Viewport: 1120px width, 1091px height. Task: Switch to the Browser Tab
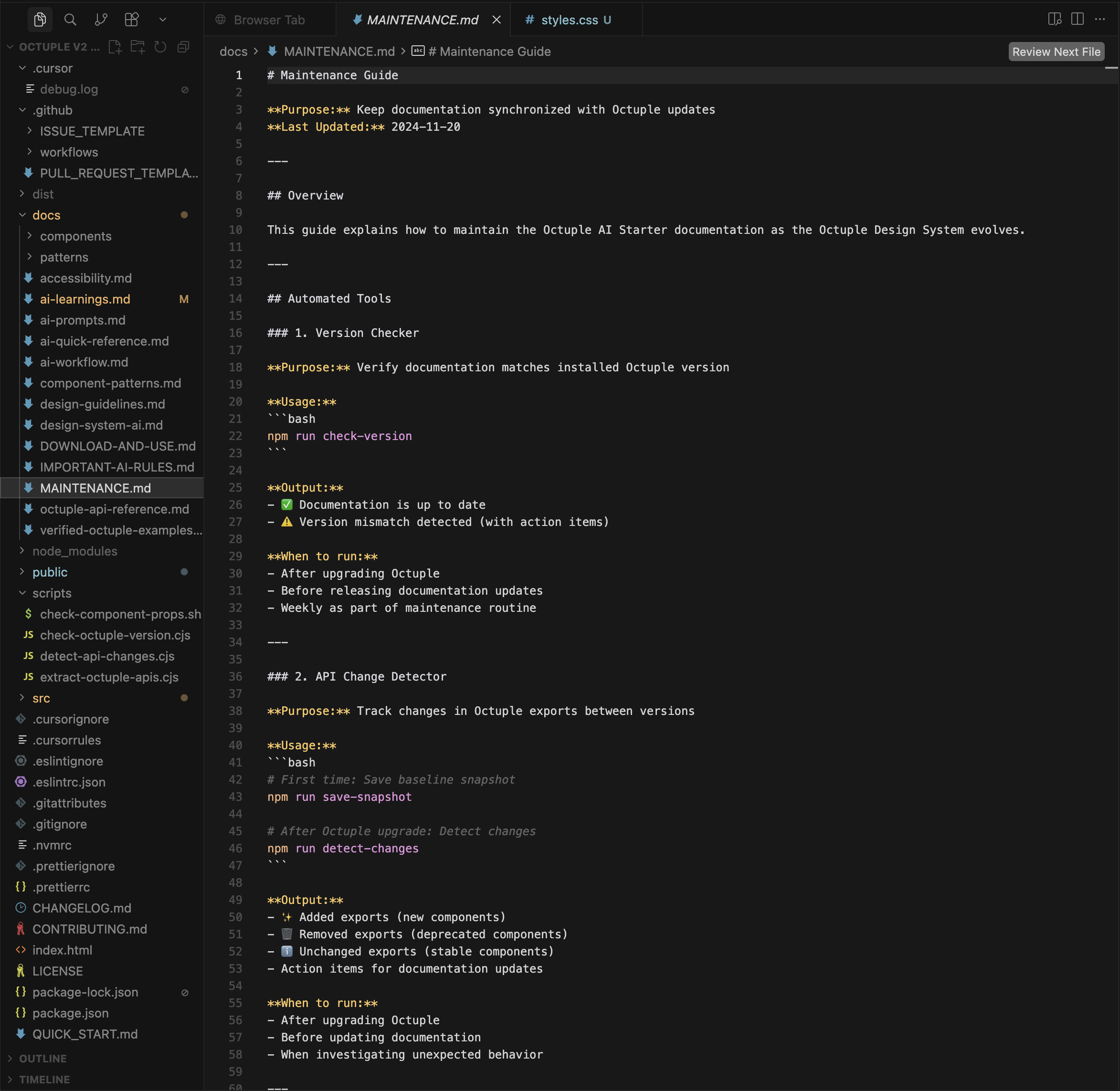[x=269, y=20]
